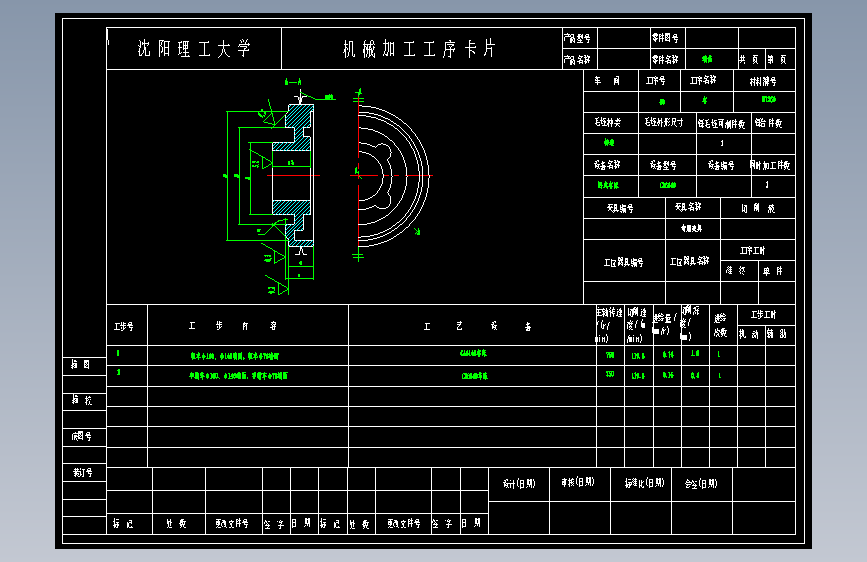Select the half-circle flange end view

(393, 176)
